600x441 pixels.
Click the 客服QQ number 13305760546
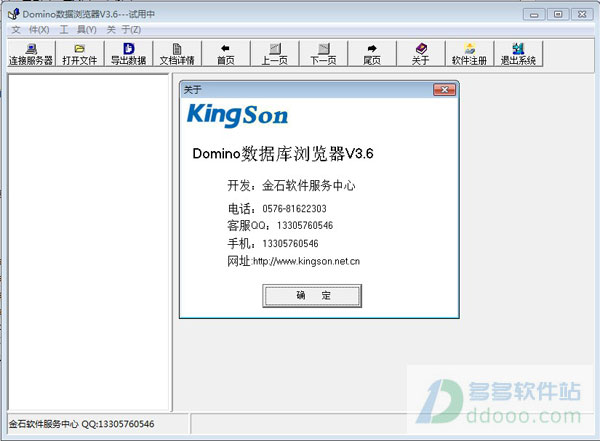305,225
